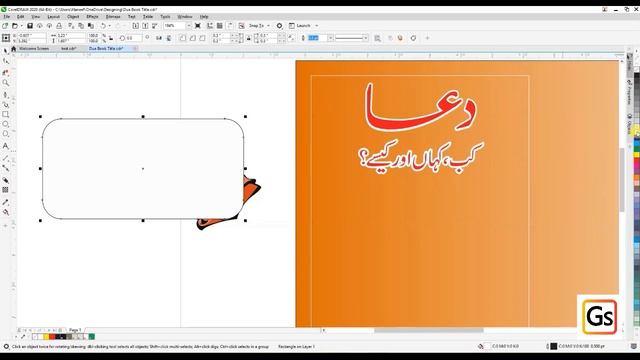Switch to the test.cdr document tab
Viewport: 640px width, 360px height.
pos(69,49)
